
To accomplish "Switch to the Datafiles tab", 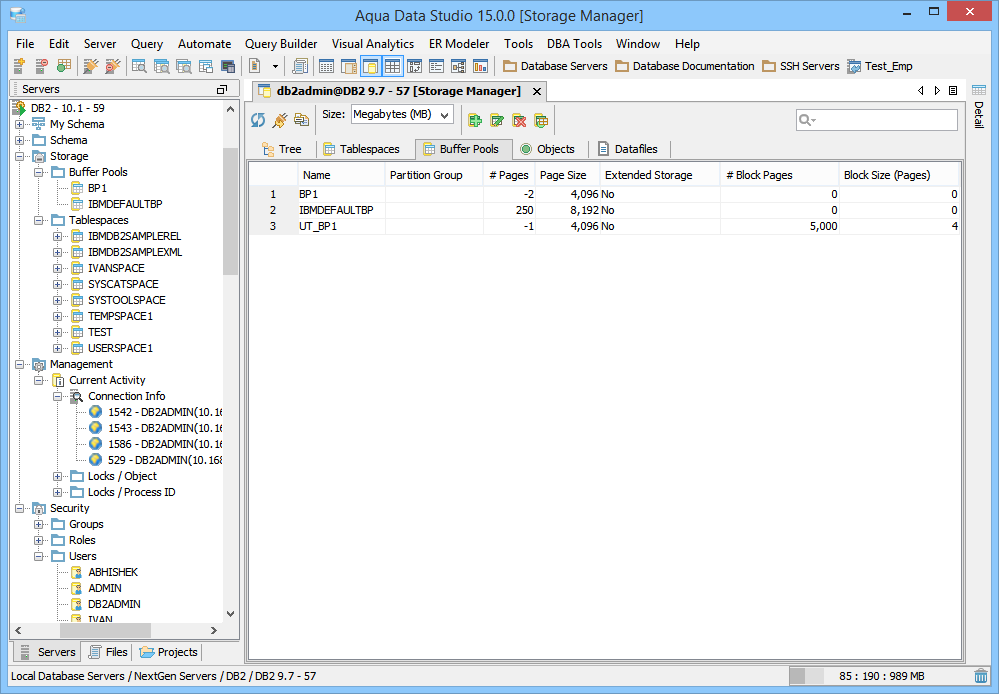I will pyautogui.click(x=628, y=149).
